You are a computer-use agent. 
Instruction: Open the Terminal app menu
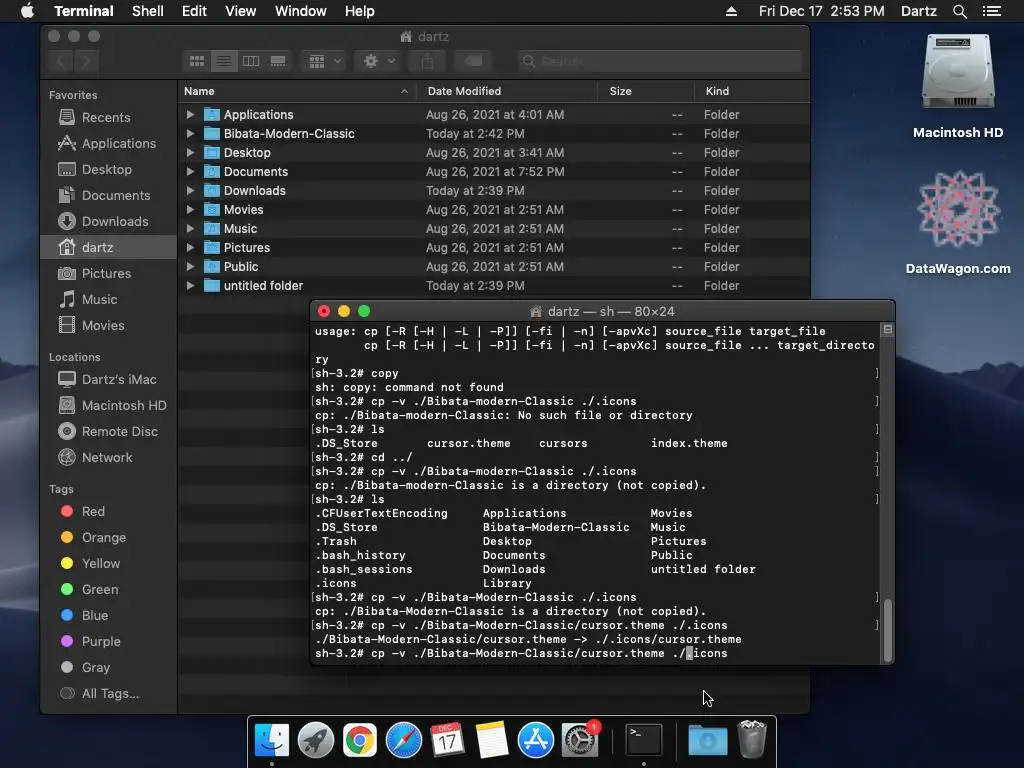coord(84,11)
